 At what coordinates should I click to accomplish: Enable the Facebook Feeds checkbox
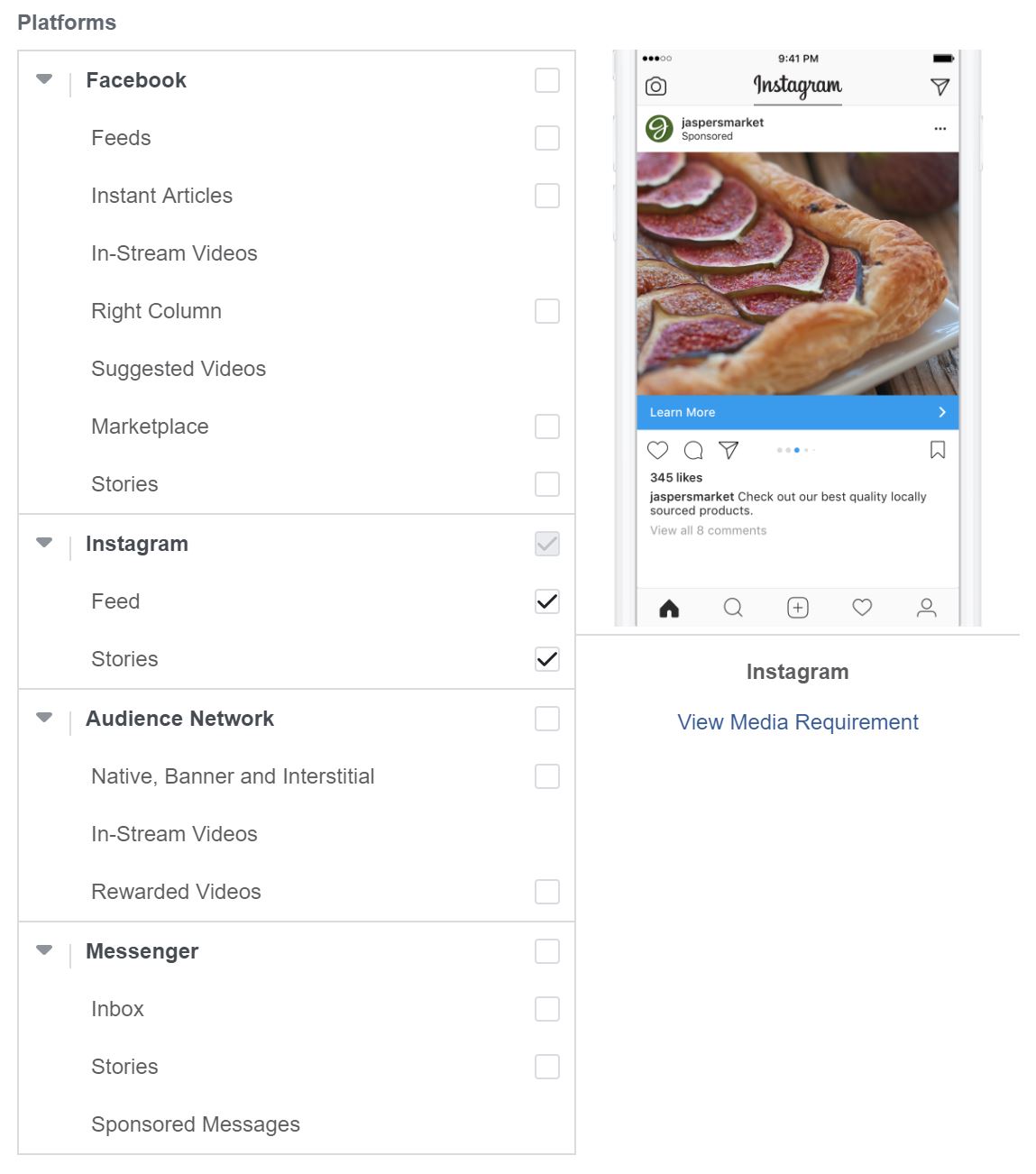tap(547, 138)
